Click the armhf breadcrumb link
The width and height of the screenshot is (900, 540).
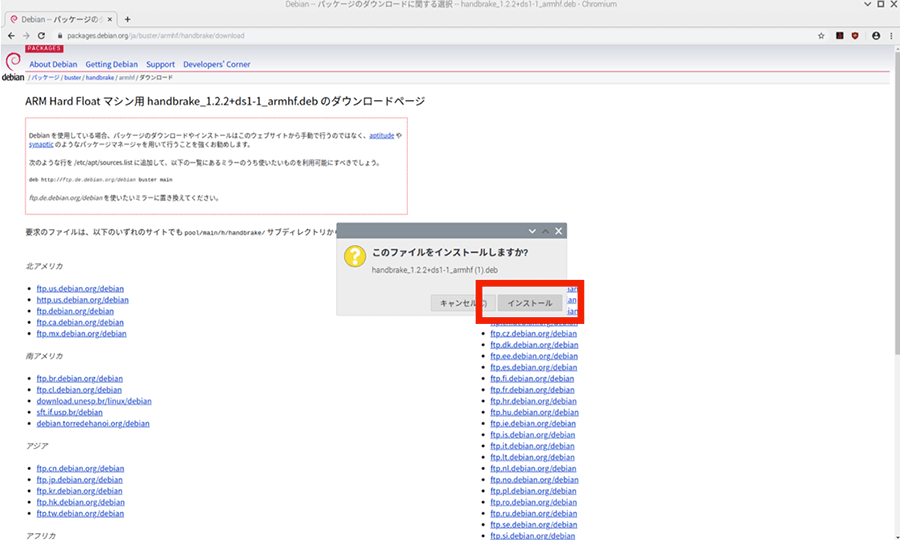click(x=126, y=77)
